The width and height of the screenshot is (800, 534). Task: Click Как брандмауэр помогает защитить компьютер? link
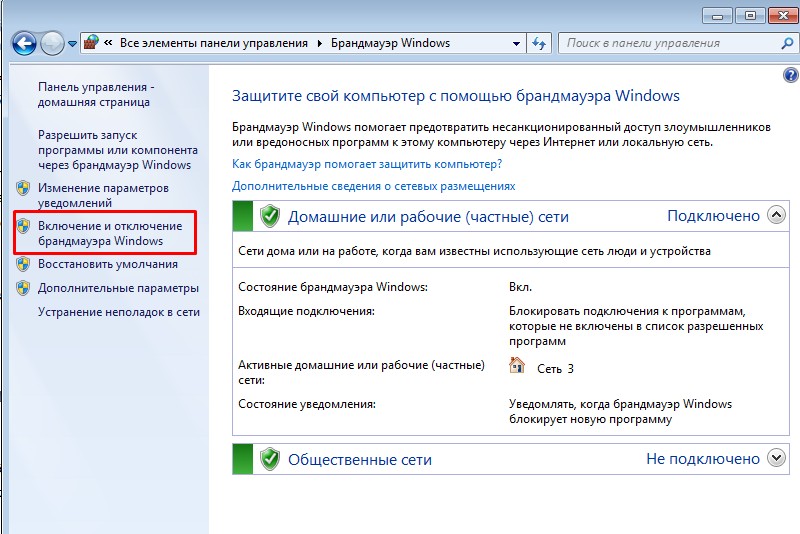click(x=367, y=163)
